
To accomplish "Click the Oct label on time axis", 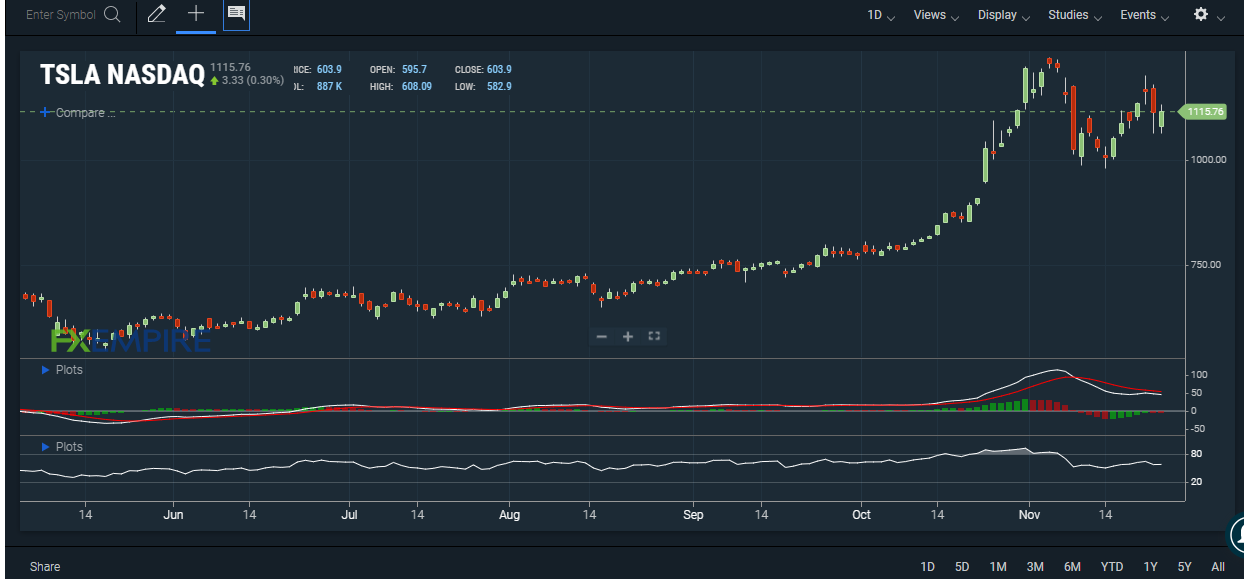I will click(x=861, y=515).
